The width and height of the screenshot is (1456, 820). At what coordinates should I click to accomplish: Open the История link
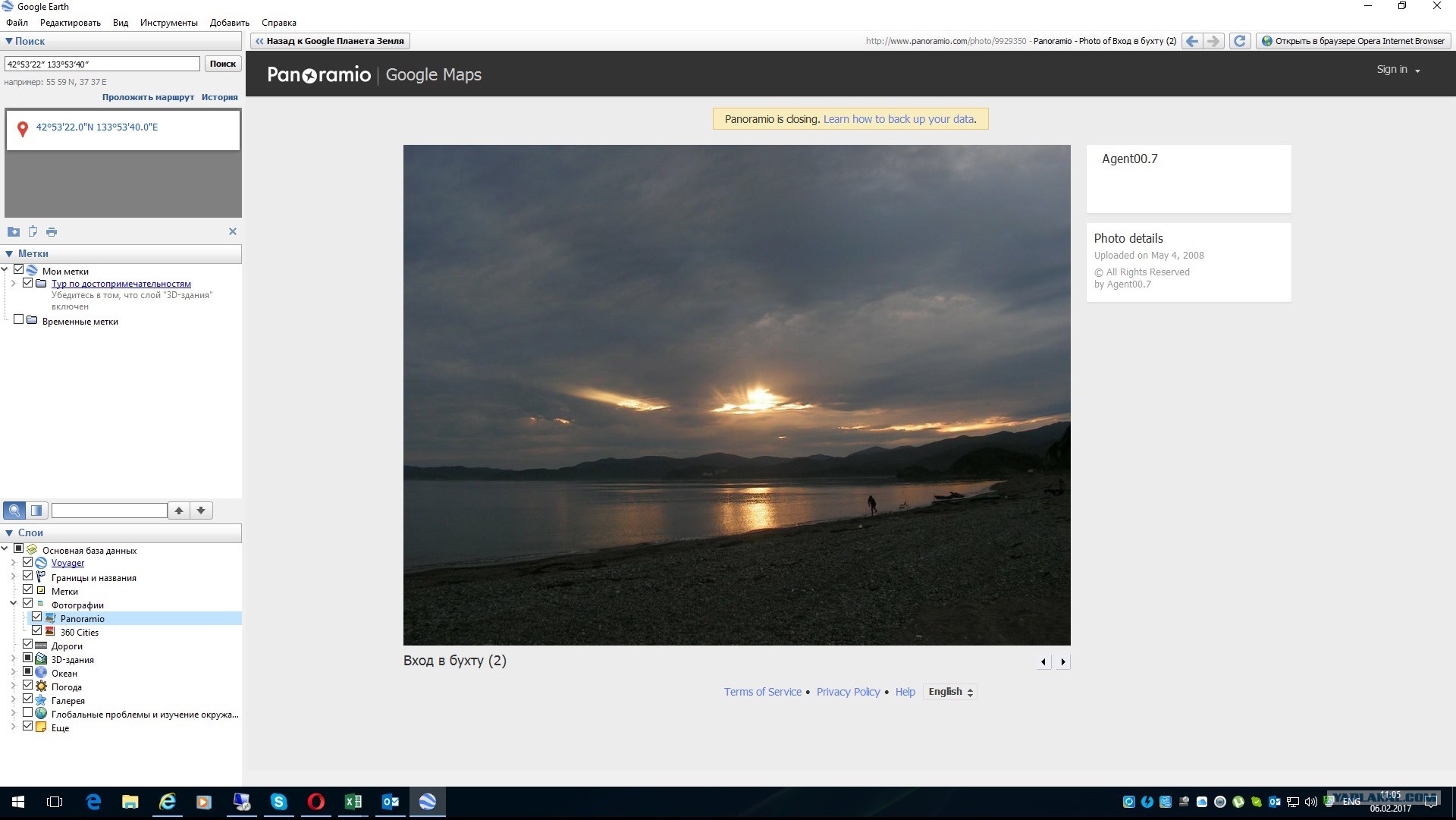pos(220,97)
